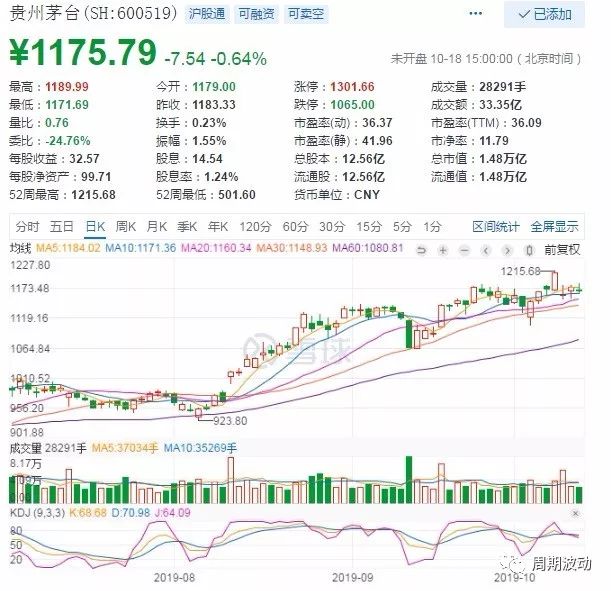Viewport: 611px width, 591px height.
Task: Click the 总市值 value 1.48万亿
Action: pos(503,159)
